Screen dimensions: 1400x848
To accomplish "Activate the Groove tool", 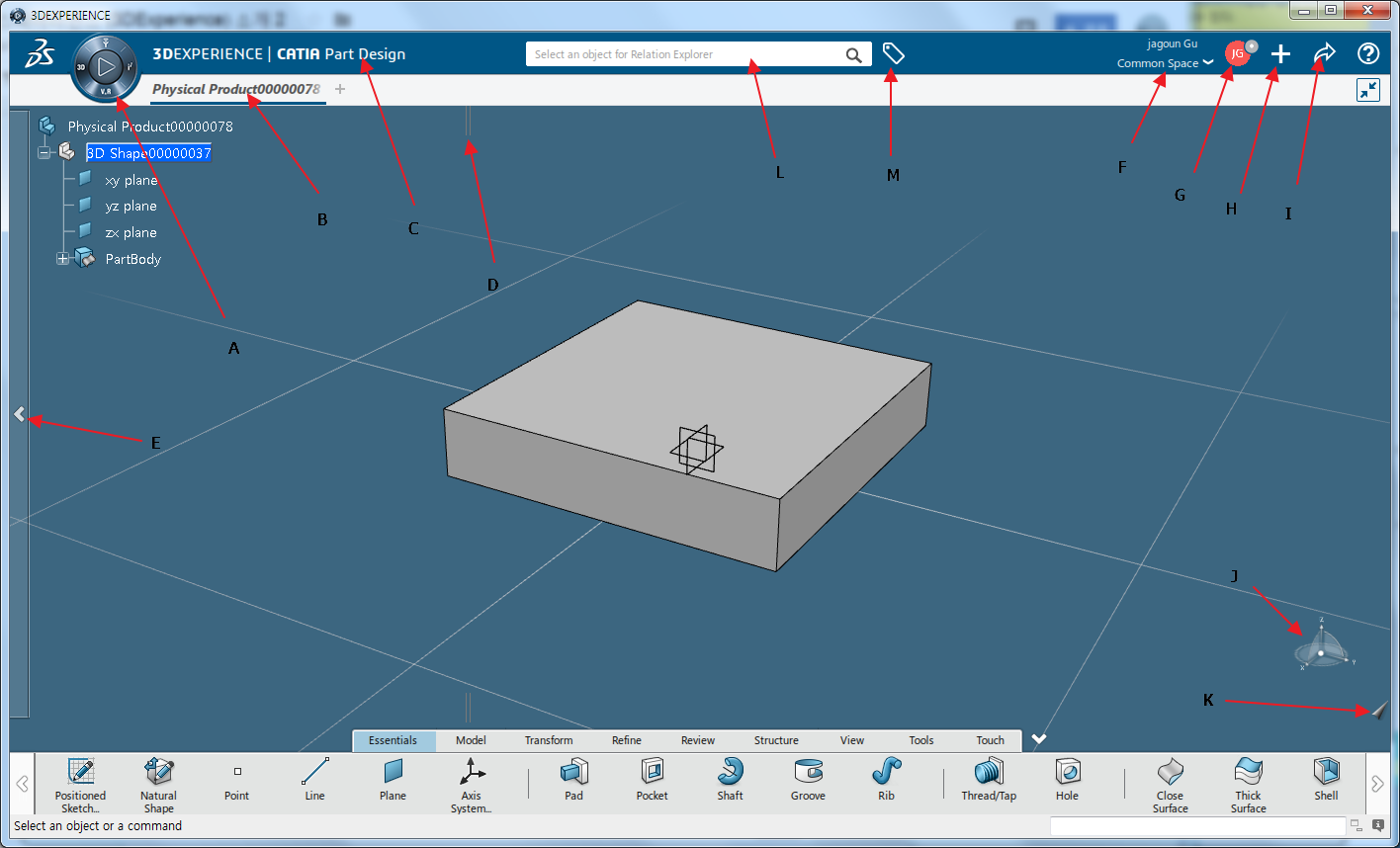I will point(808,780).
